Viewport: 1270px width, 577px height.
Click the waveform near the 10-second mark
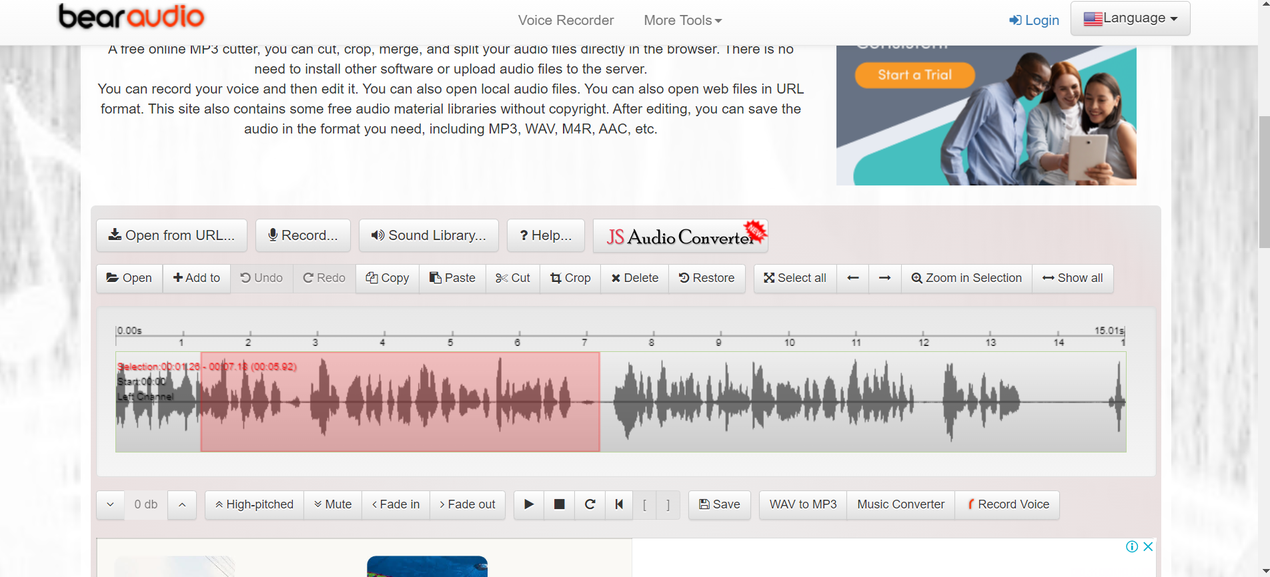[x=789, y=402]
